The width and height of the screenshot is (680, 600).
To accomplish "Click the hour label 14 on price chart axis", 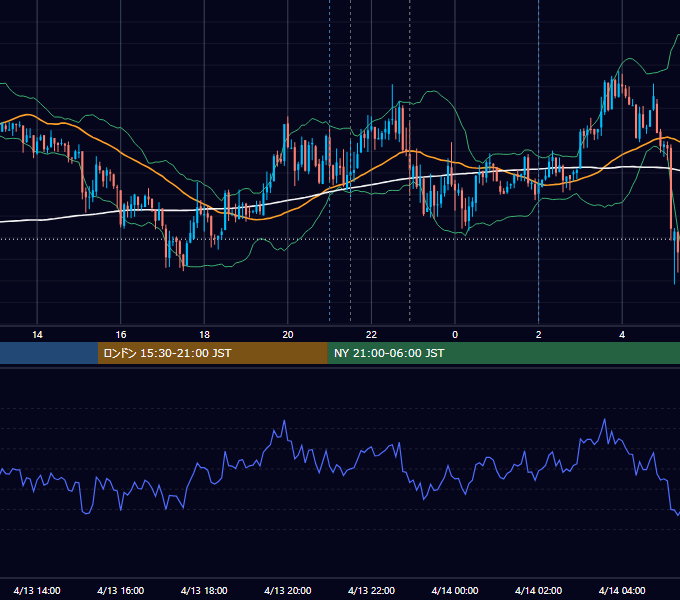I will pyautogui.click(x=37, y=335).
